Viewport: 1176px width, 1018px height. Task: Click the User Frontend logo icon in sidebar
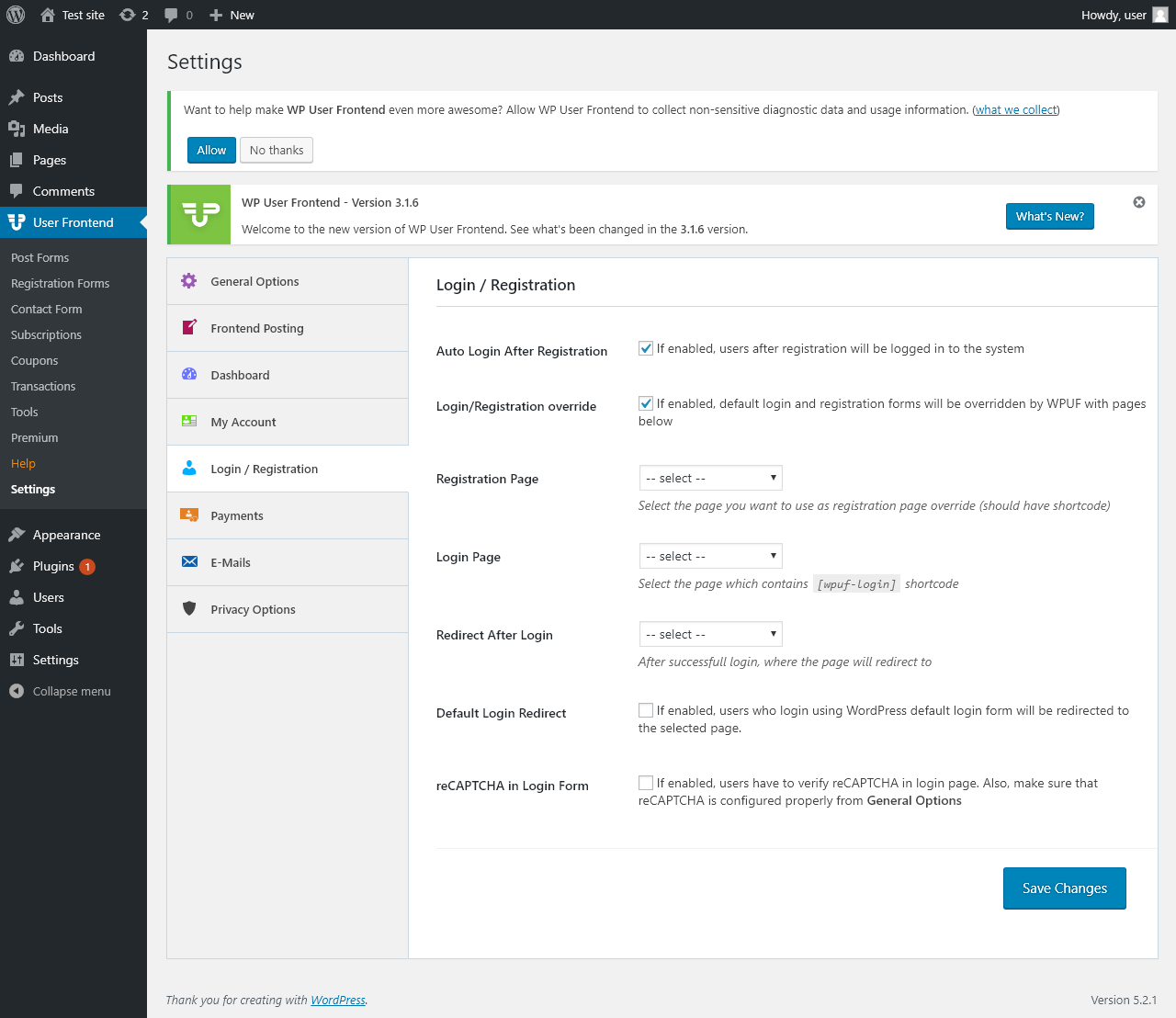(x=17, y=222)
